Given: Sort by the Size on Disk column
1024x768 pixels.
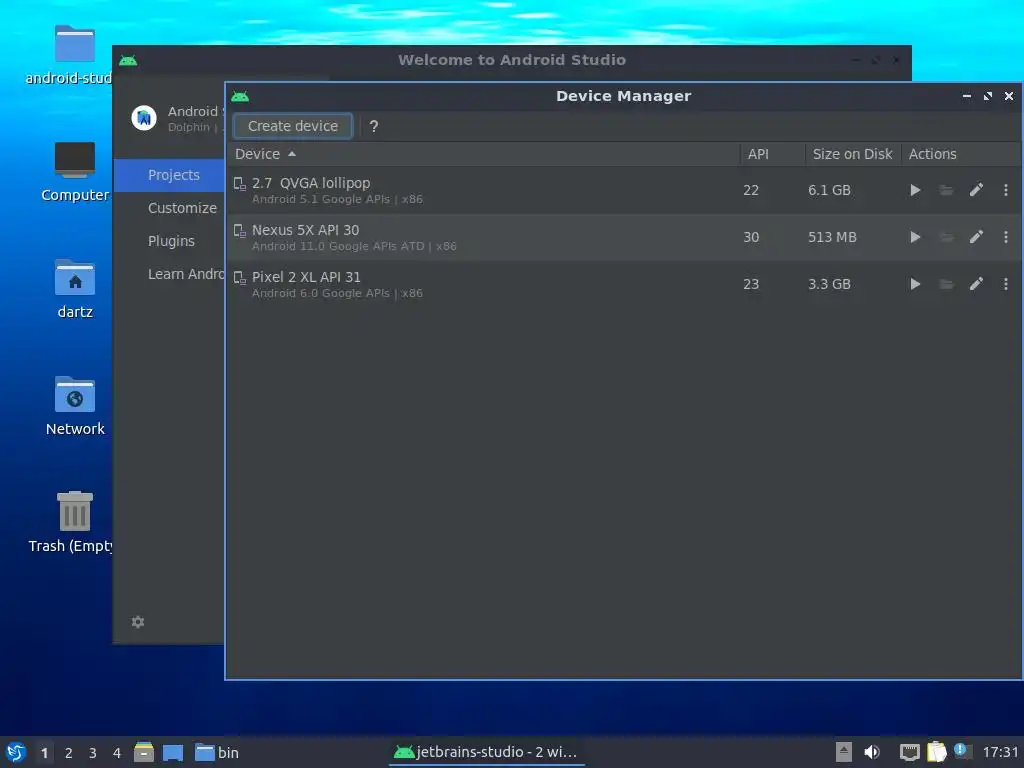Looking at the screenshot, I should click(853, 154).
